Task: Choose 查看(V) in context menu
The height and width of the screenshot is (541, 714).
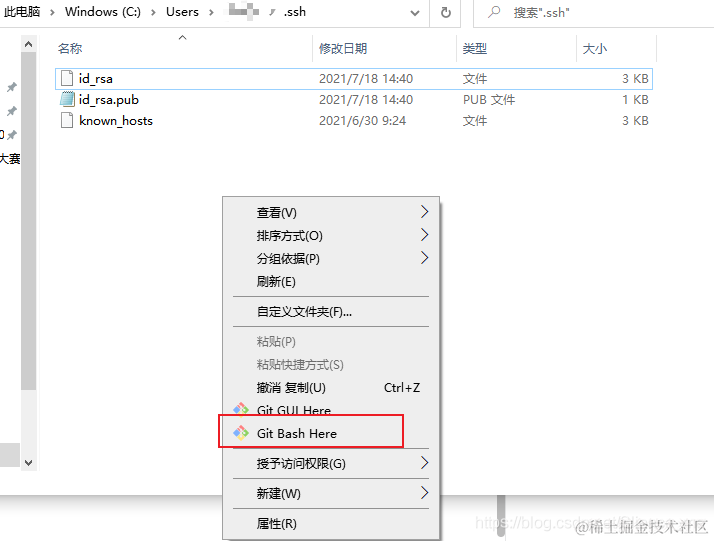Action: coord(331,213)
